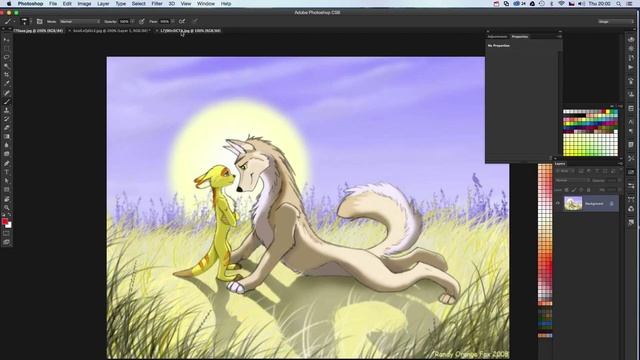This screenshot has height=360, width=640.
Task: Open the Photoshop application menu
Action: click(30, 4)
